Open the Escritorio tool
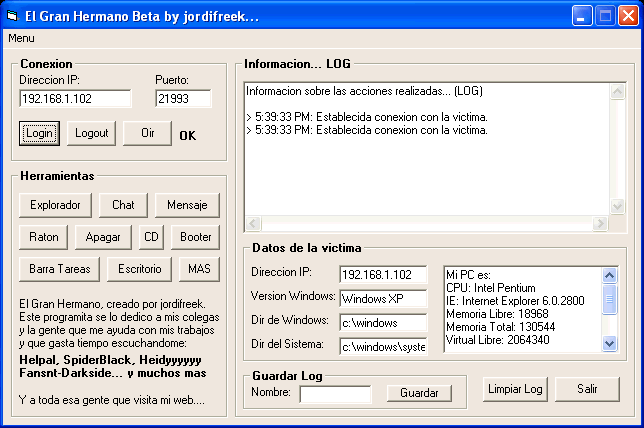644x428 pixels. pyautogui.click(x=139, y=269)
